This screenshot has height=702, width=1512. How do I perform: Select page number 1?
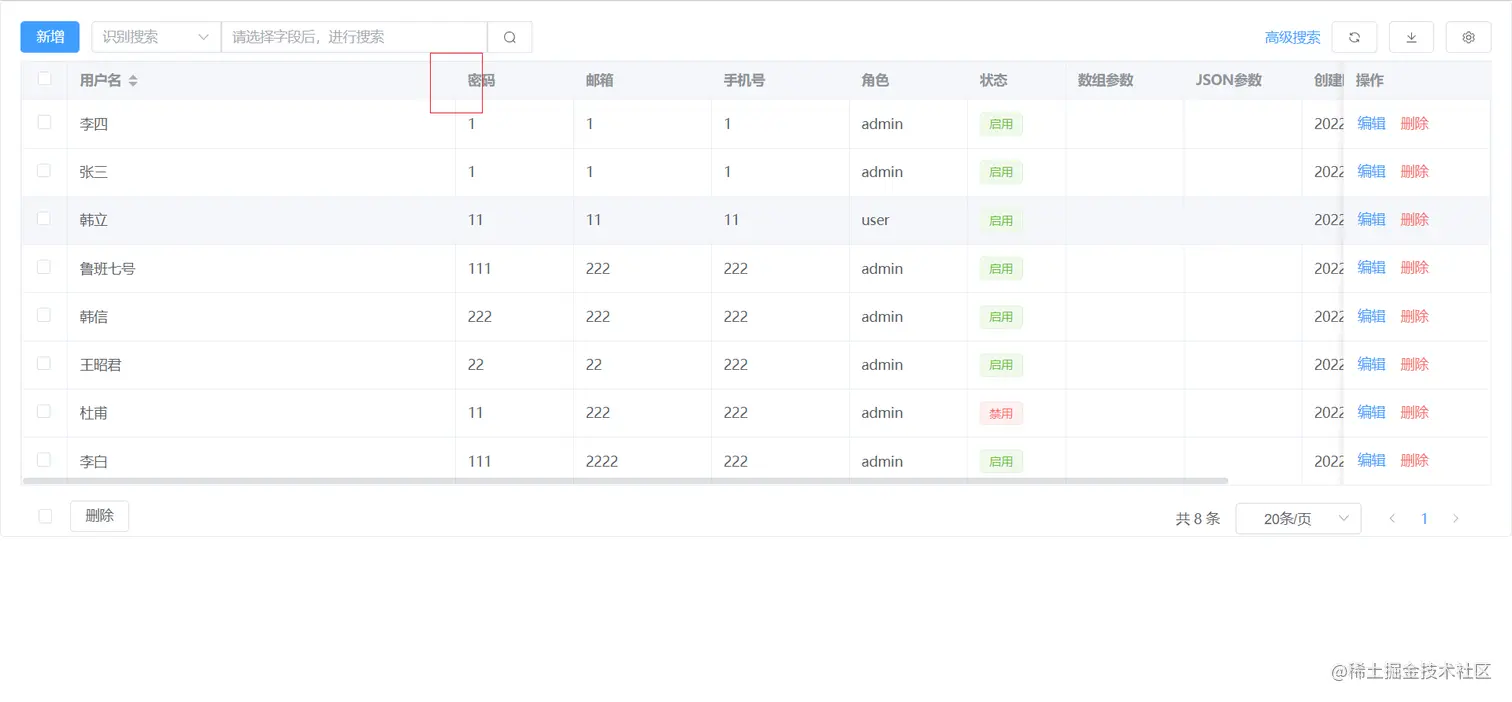[x=1424, y=518]
